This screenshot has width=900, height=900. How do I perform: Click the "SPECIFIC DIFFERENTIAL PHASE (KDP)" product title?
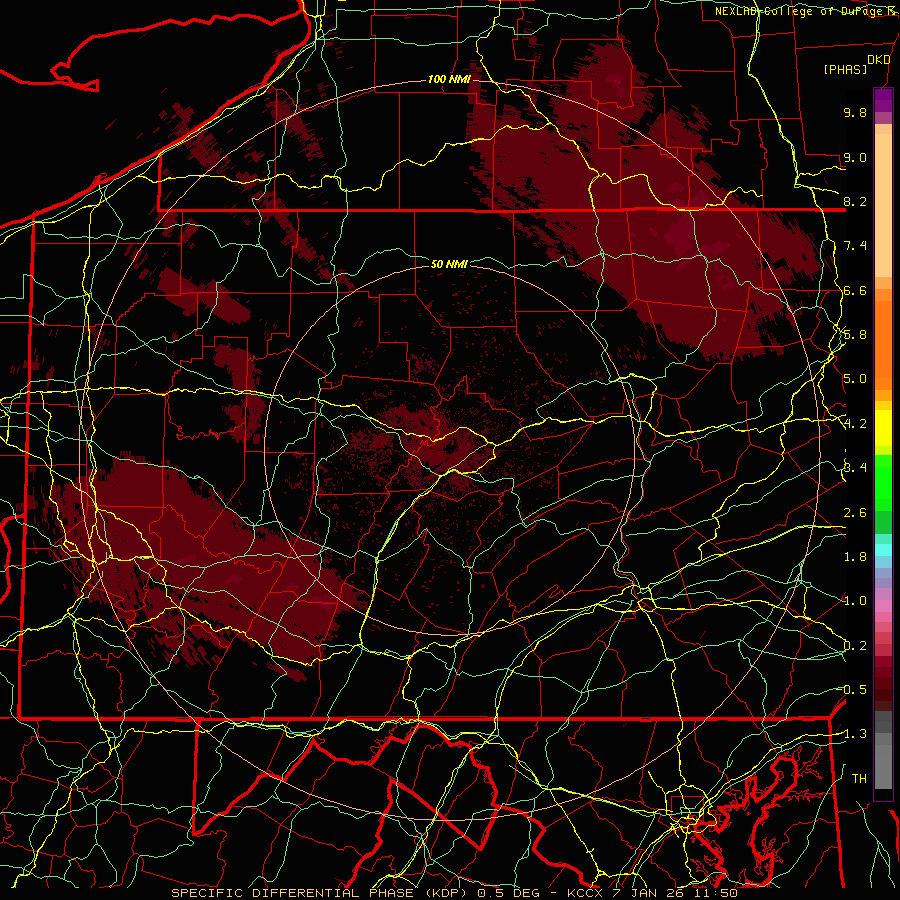(x=321, y=893)
